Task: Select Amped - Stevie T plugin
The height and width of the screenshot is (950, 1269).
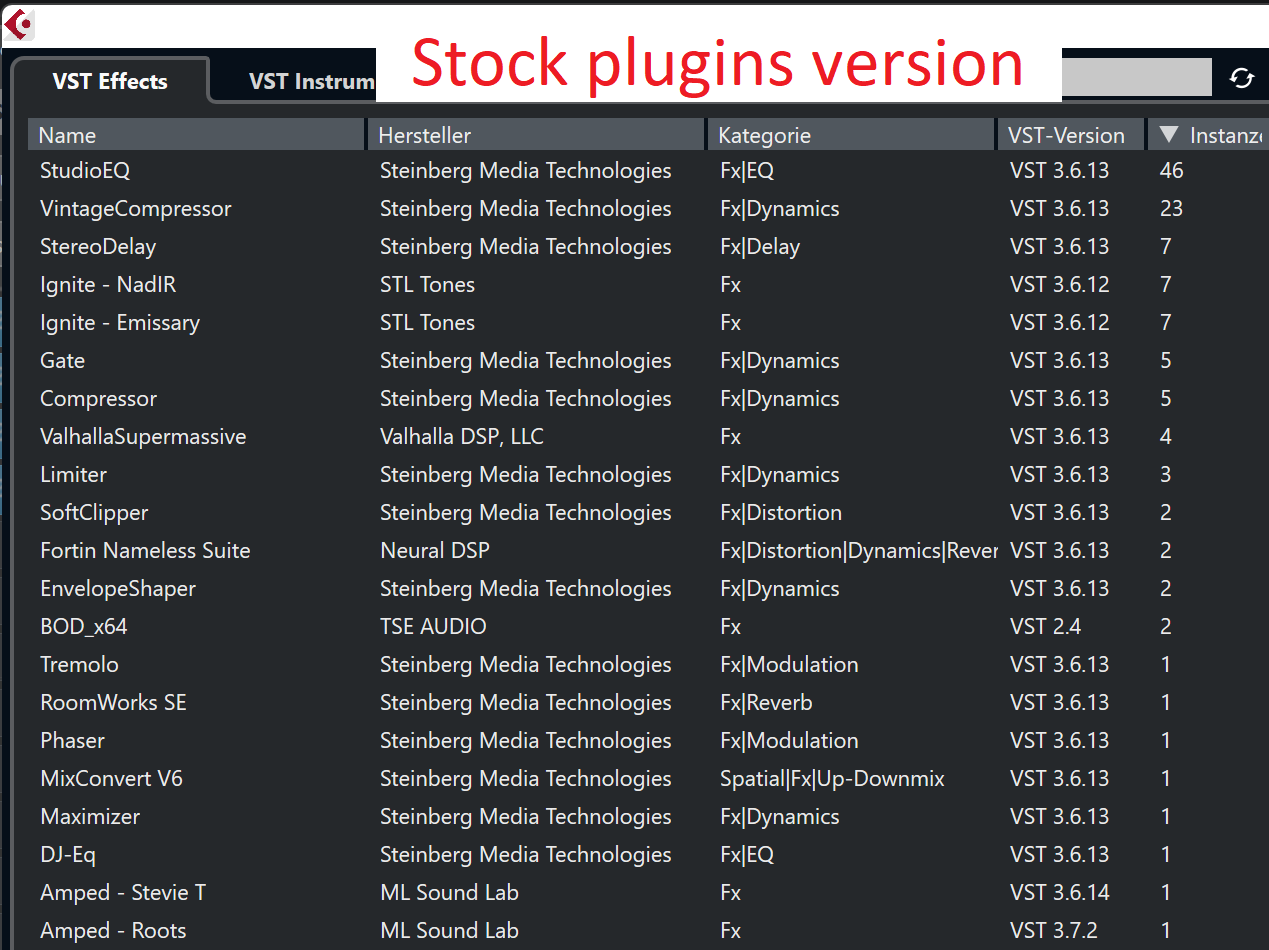Action: tap(123, 893)
